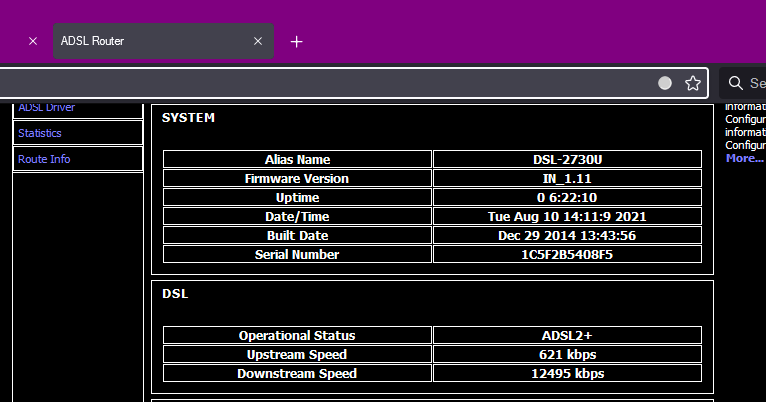Click the upstream speed 621 kbps cell

(x=567, y=355)
